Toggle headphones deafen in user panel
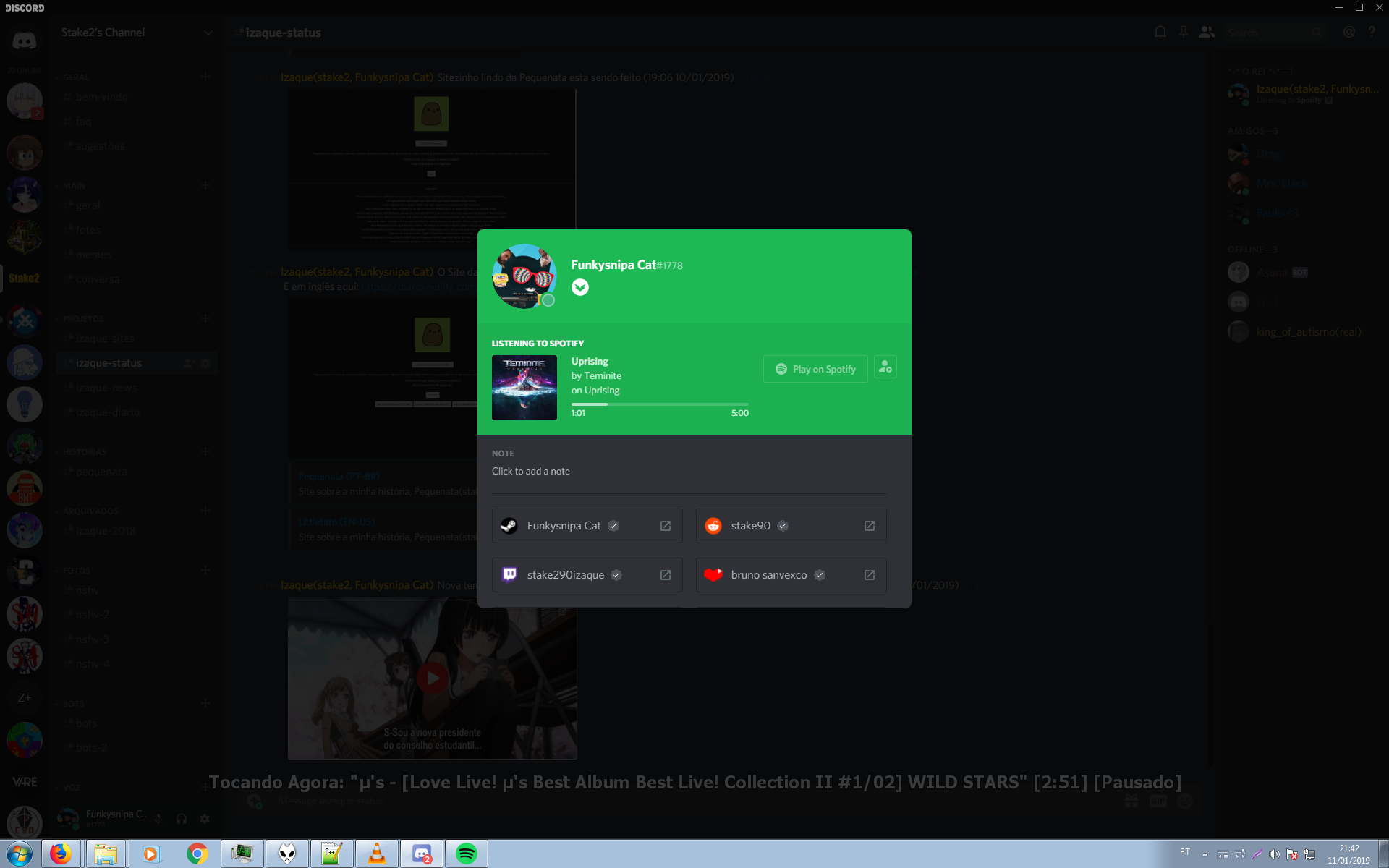 (x=182, y=819)
